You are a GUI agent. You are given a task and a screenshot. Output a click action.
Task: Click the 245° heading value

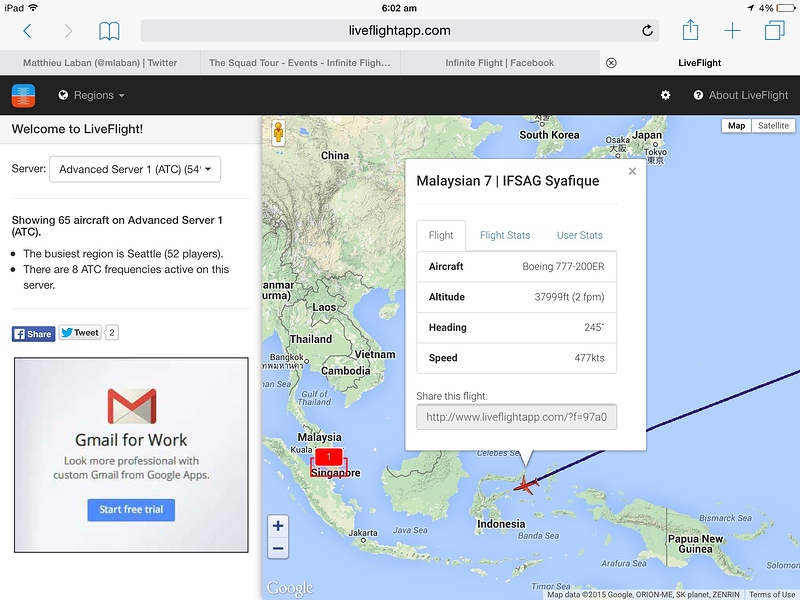tap(594, 327)
